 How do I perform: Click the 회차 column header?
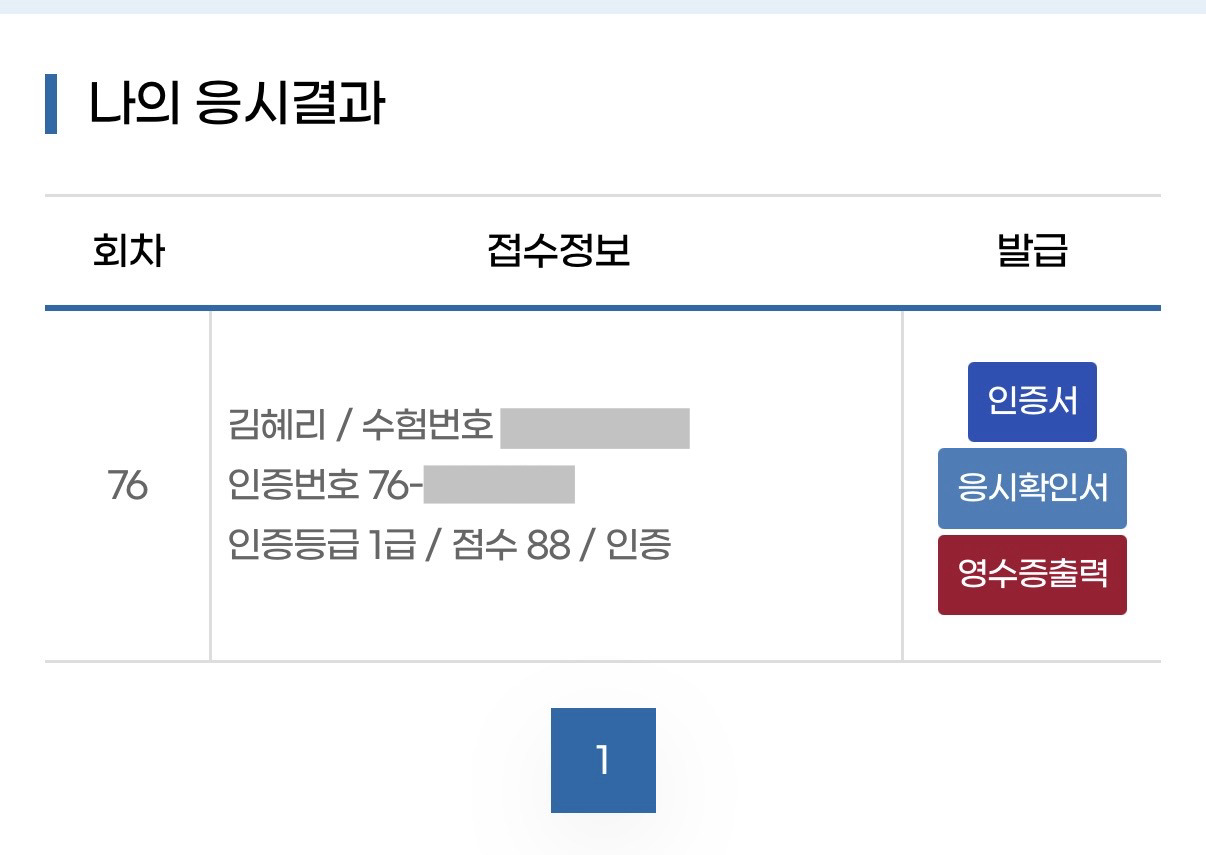(128, 252)
